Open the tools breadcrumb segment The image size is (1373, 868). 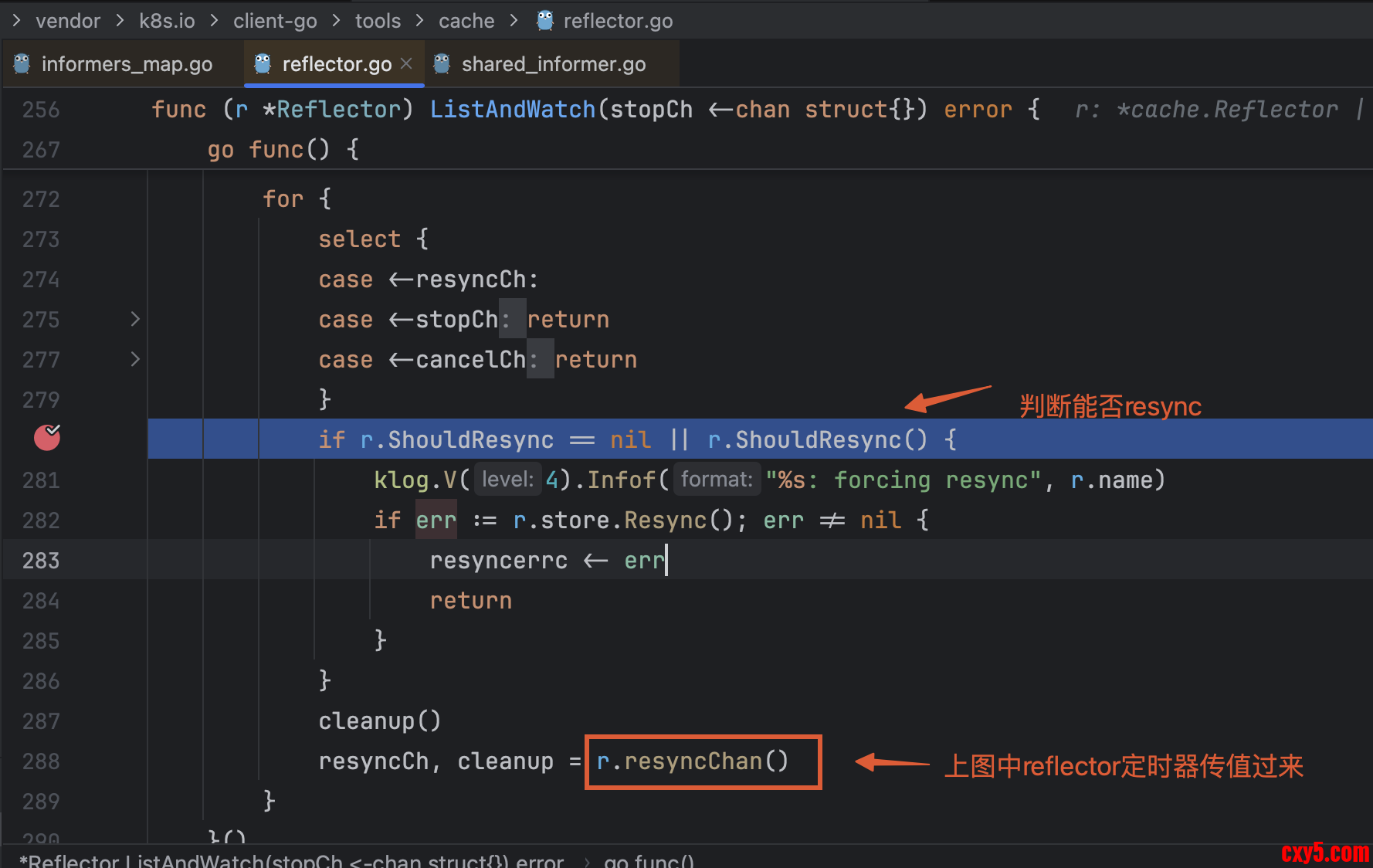(x=378, y=21)
